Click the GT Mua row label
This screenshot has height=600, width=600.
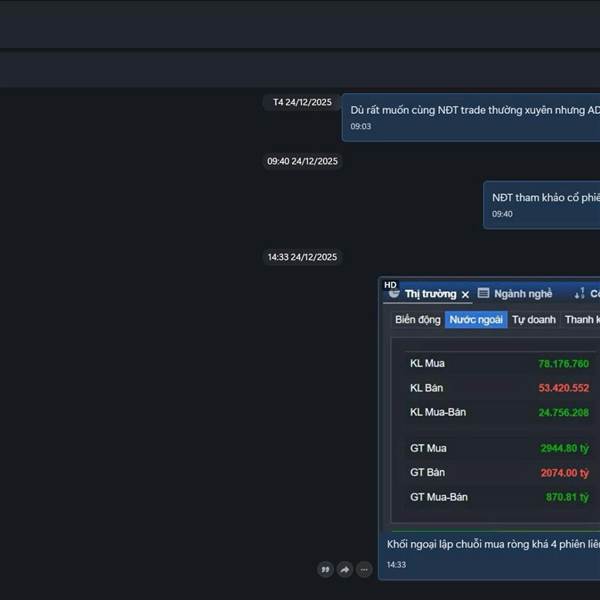[428, 448]
